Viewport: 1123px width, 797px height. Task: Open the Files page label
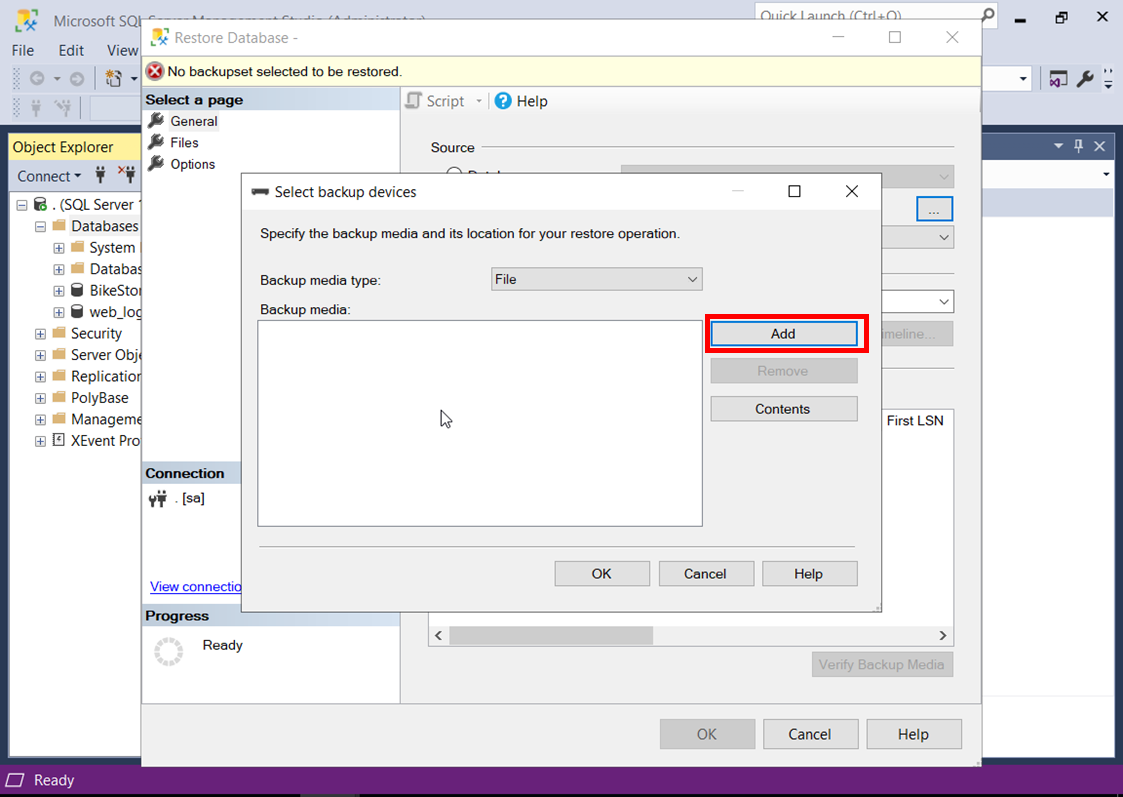pyautogui.click(x=184, y=143)
